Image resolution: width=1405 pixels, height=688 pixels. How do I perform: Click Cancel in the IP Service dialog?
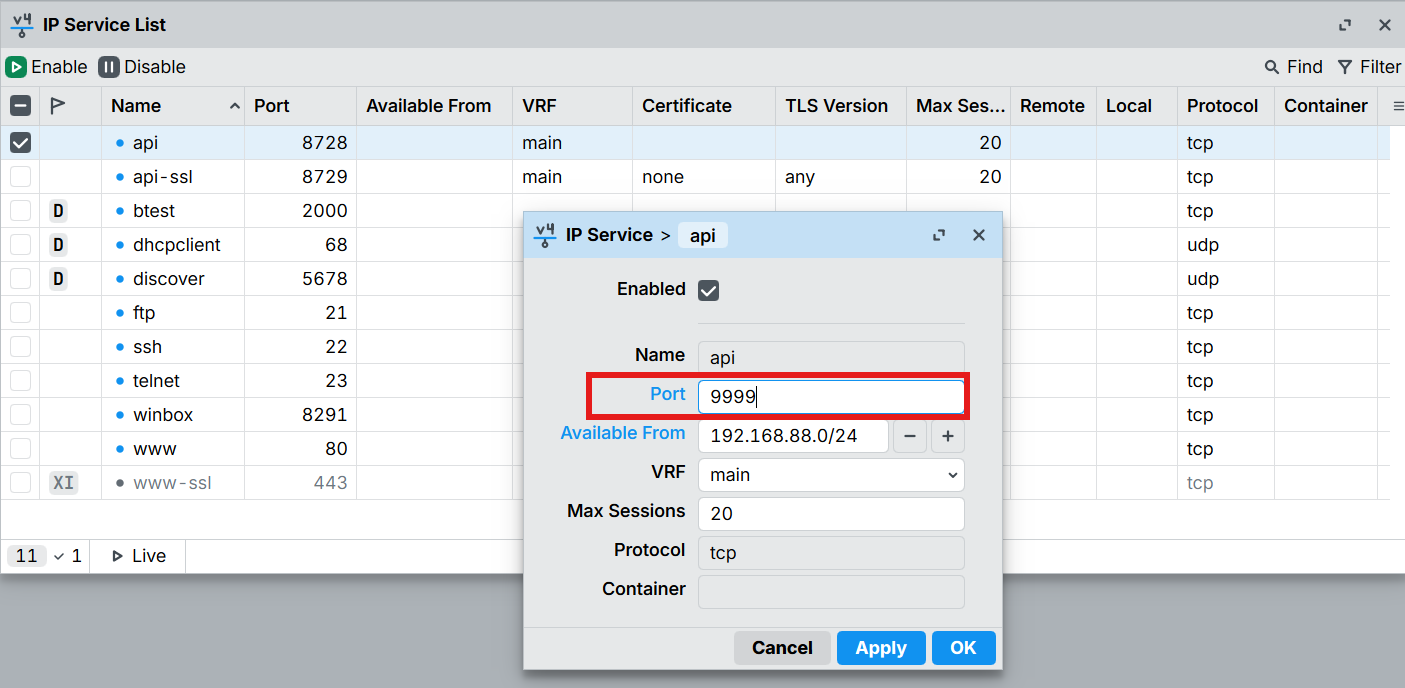(x=781, y=648)
